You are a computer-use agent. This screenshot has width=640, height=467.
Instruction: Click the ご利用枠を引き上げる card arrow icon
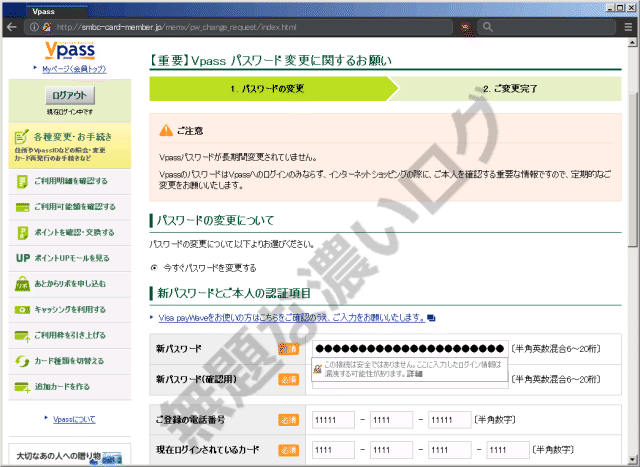[22, 336]
